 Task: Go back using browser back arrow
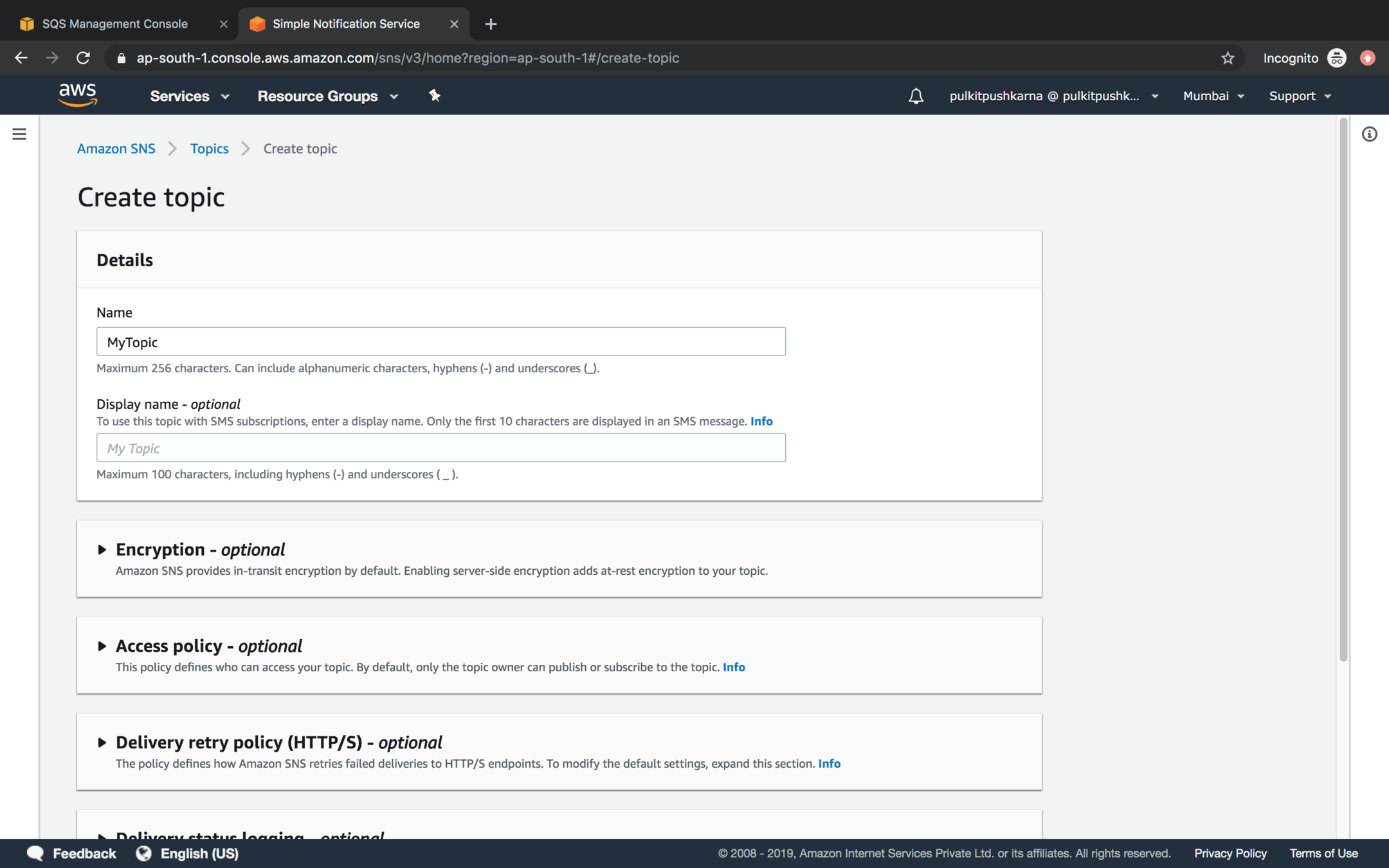coord(21,58)
